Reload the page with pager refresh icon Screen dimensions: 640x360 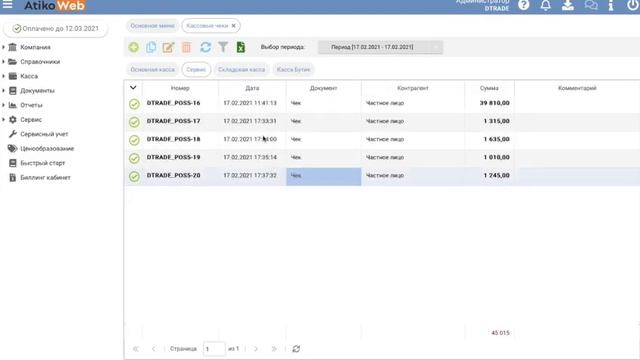296,349
